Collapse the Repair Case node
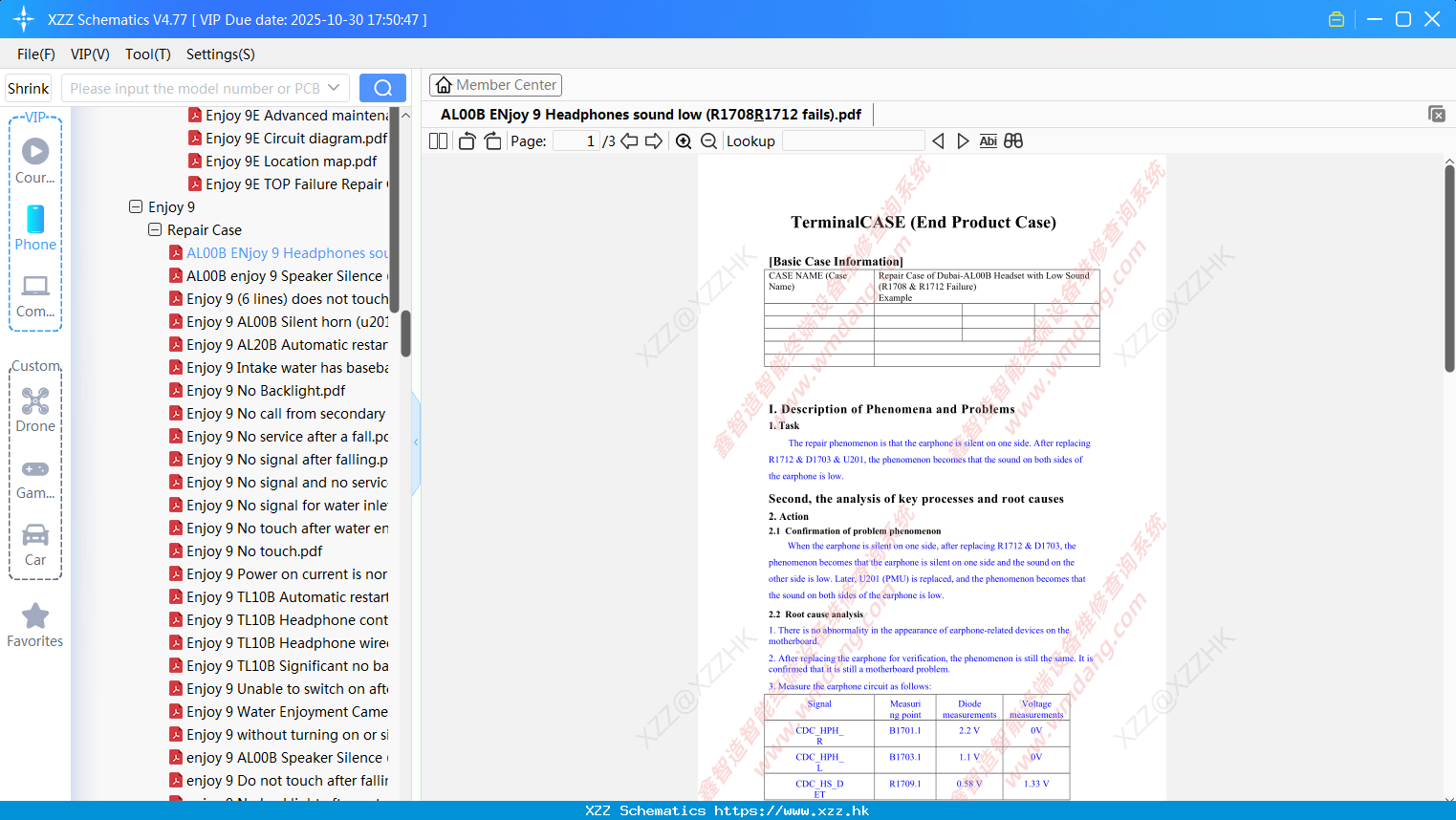The image size is (1456, 820). point(155,229)
